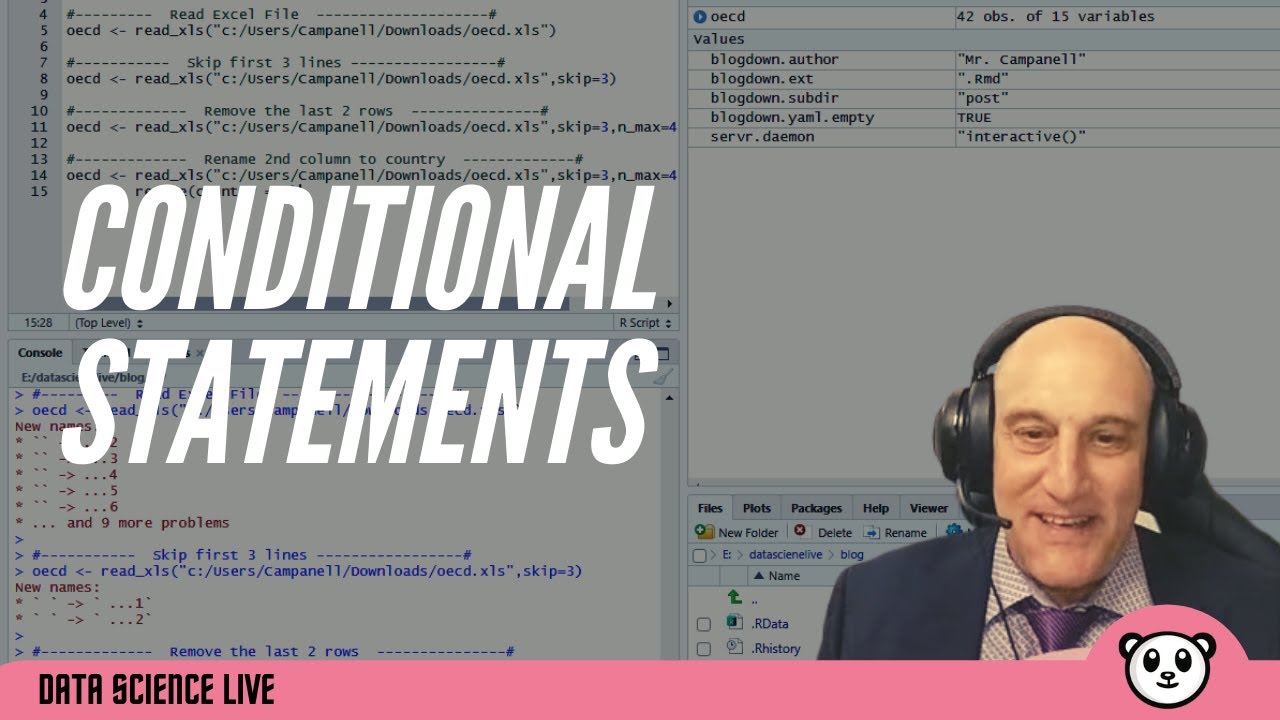Click the datascienelive breadcrumb link
Image resolution: width=1280 pixels, height=720 pixels.
[786, 555]
